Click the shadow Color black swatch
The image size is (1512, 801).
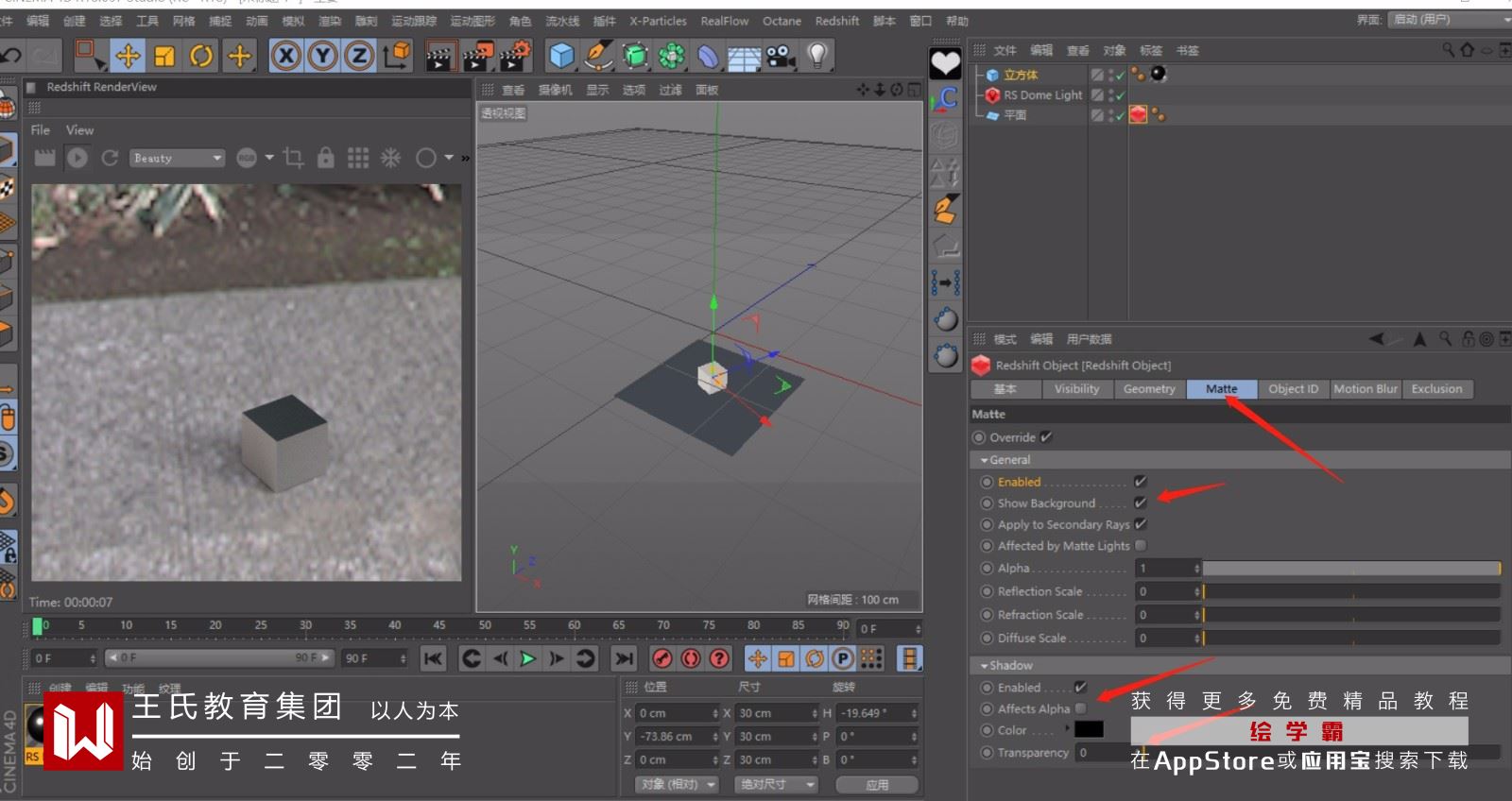[1089, 729]
